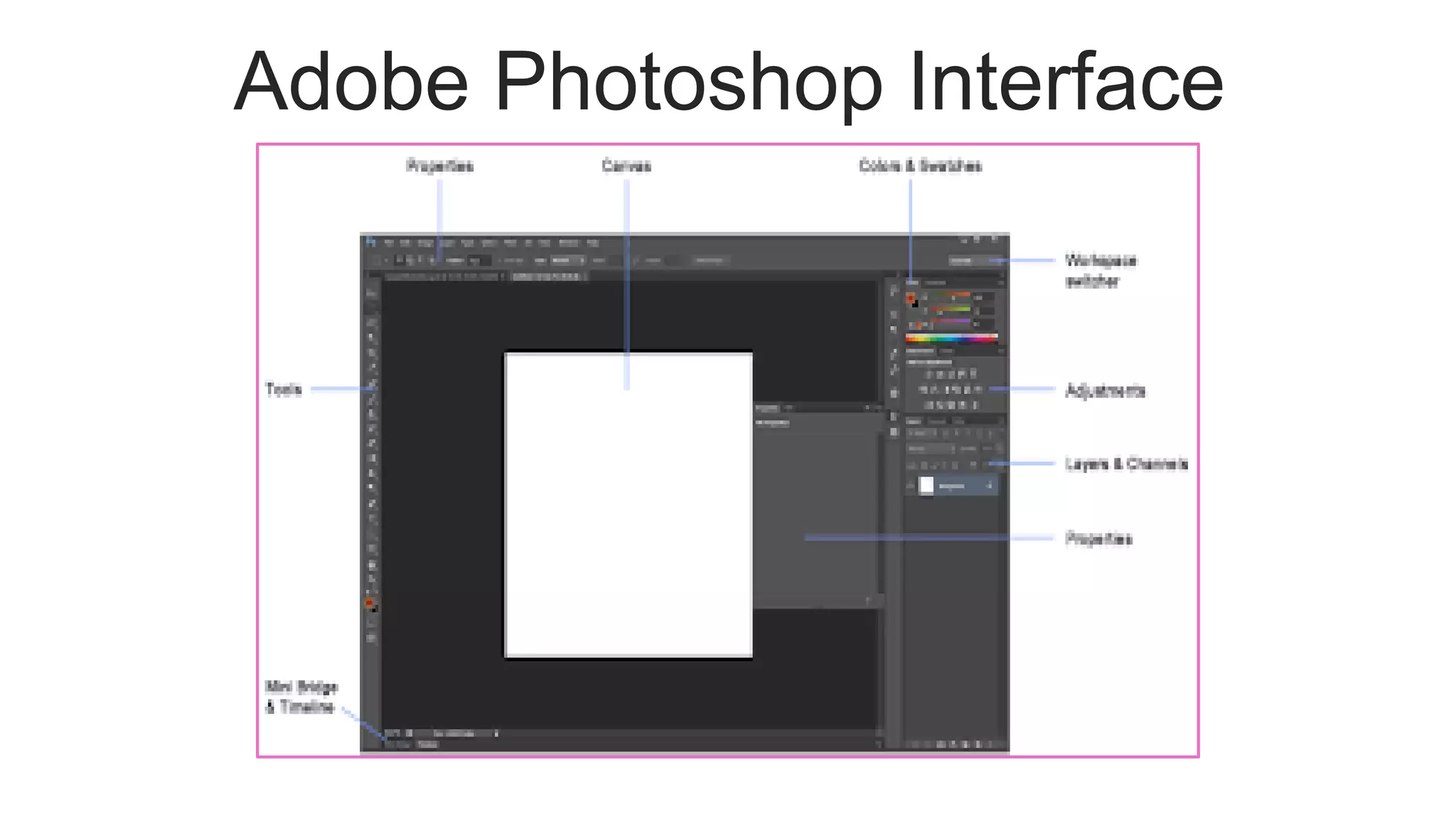Open the Mini Bridge tab
Image resolution: width=1456 pixels, height=819 pixels.
pyautogui.click(x=398, y=744)
